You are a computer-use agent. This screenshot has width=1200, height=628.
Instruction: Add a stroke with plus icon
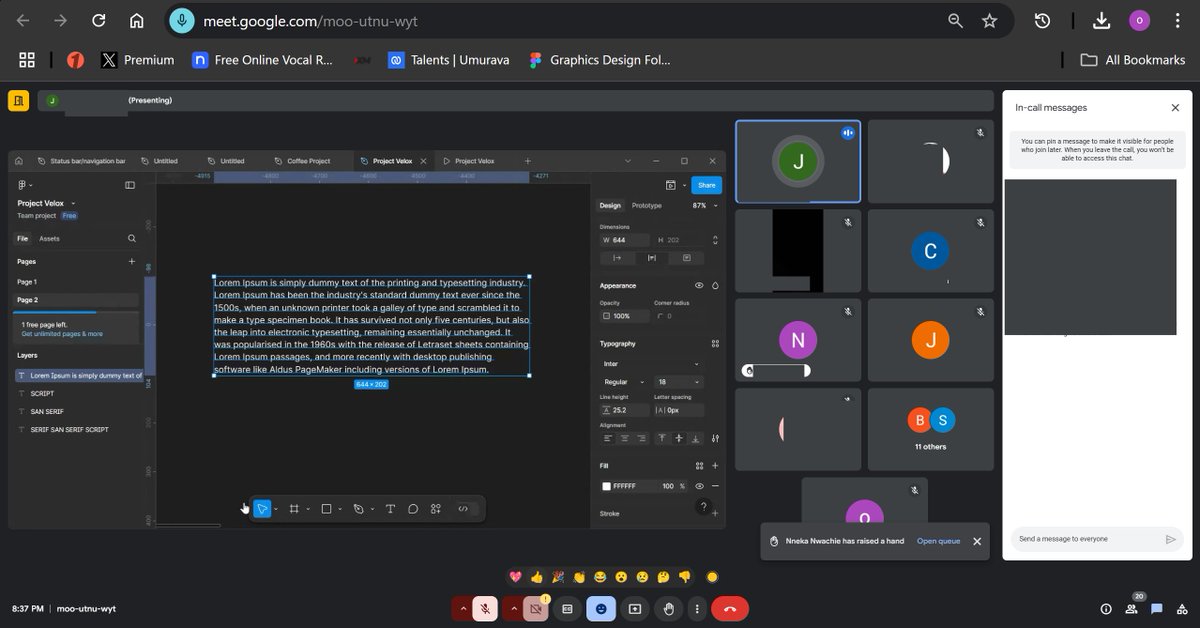(x=715, y=513)
